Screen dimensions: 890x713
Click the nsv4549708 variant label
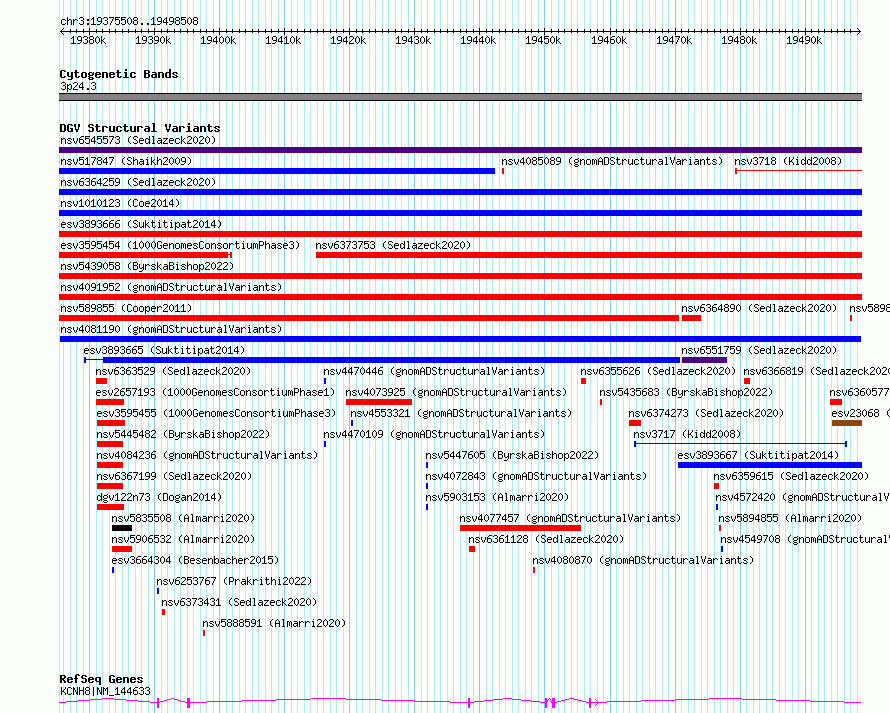[x=805, y=539]
